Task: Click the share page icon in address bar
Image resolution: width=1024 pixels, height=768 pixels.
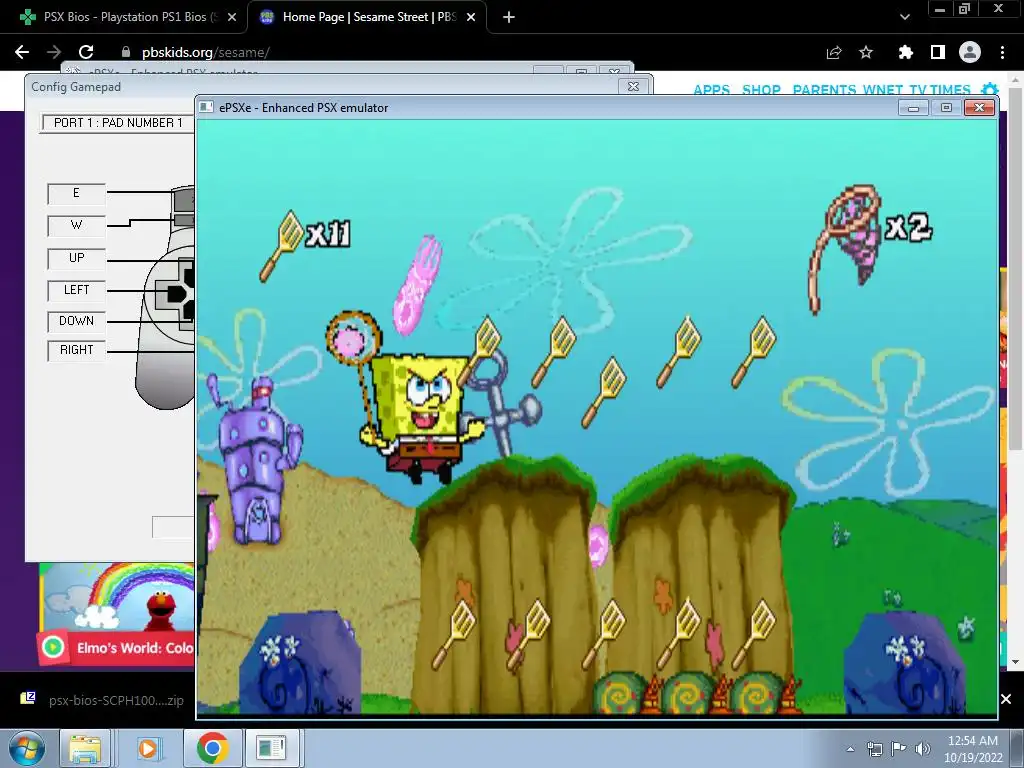Action: (x=834, y=52)
